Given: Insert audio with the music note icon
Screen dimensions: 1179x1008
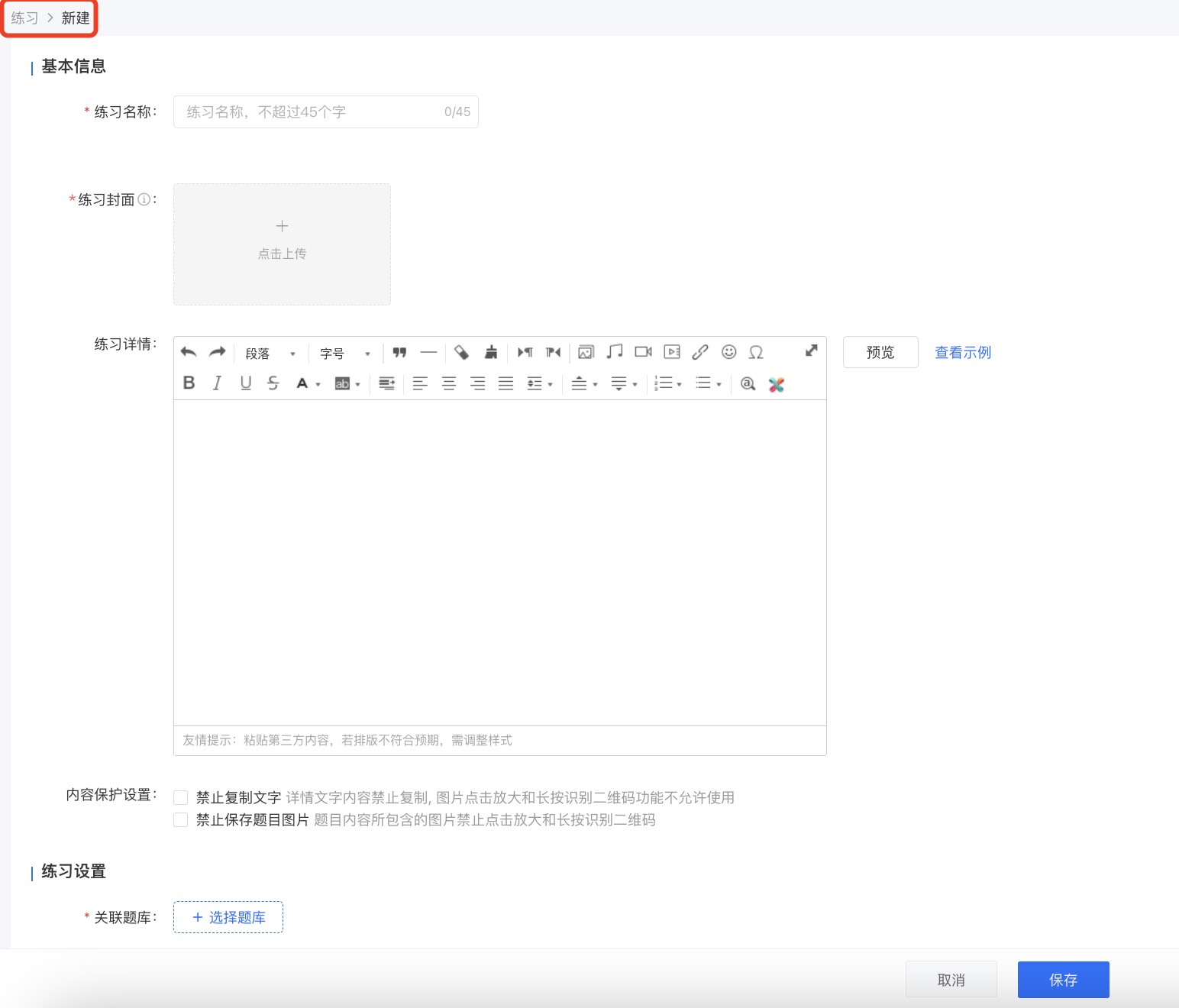Looking at the screenshot, I should pyautogui.click(x=615, y=351).
